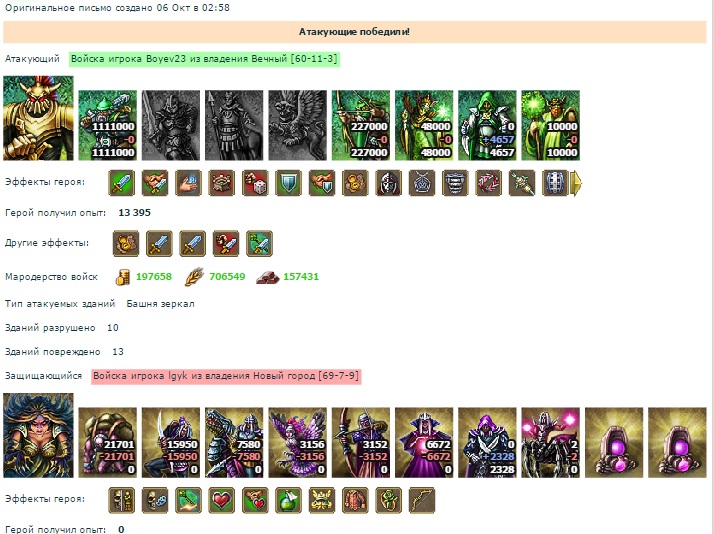
Task: Click the first sword hero effect icon
Action: point(122,183)
